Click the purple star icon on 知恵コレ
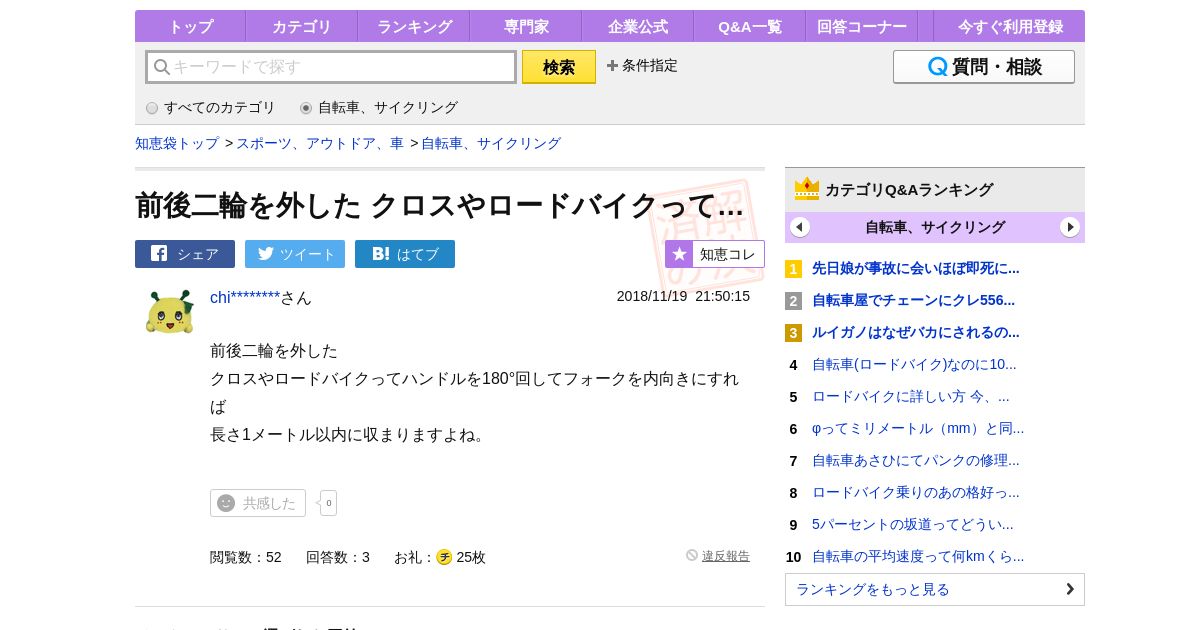The height and width of the screenshot is (630, 1200). (679, 254)
